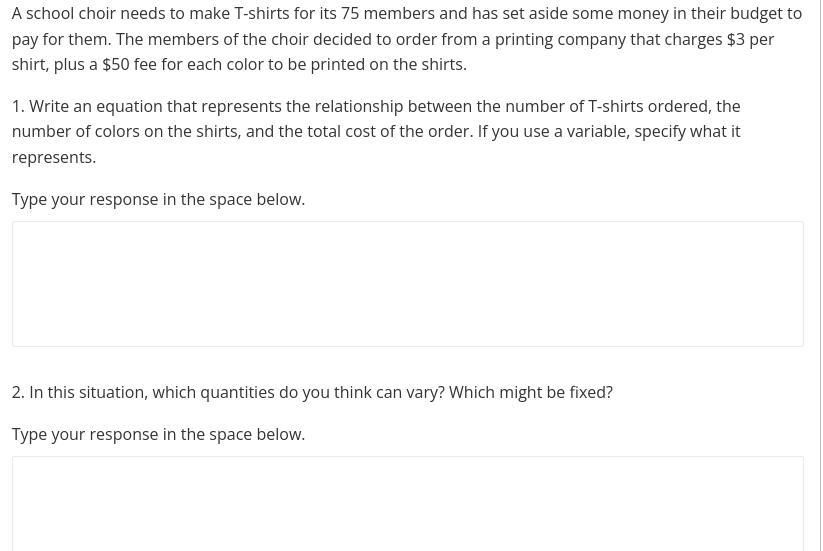Click the word "represents." ending question 1
Viewport: 823px width, 551px height.
[54, 157]
